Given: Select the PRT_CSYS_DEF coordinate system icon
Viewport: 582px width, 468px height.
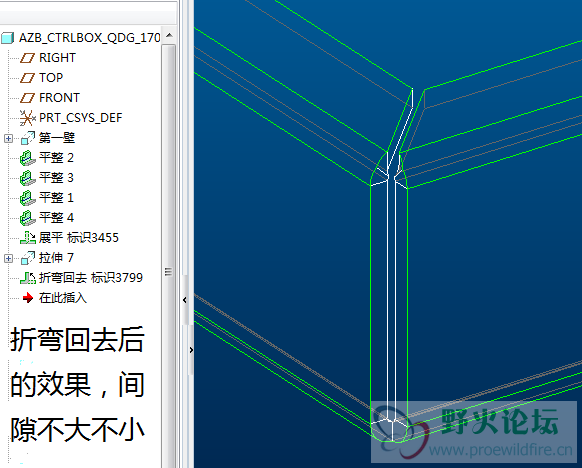Looking at the screenshot, I should pos(27,118).
